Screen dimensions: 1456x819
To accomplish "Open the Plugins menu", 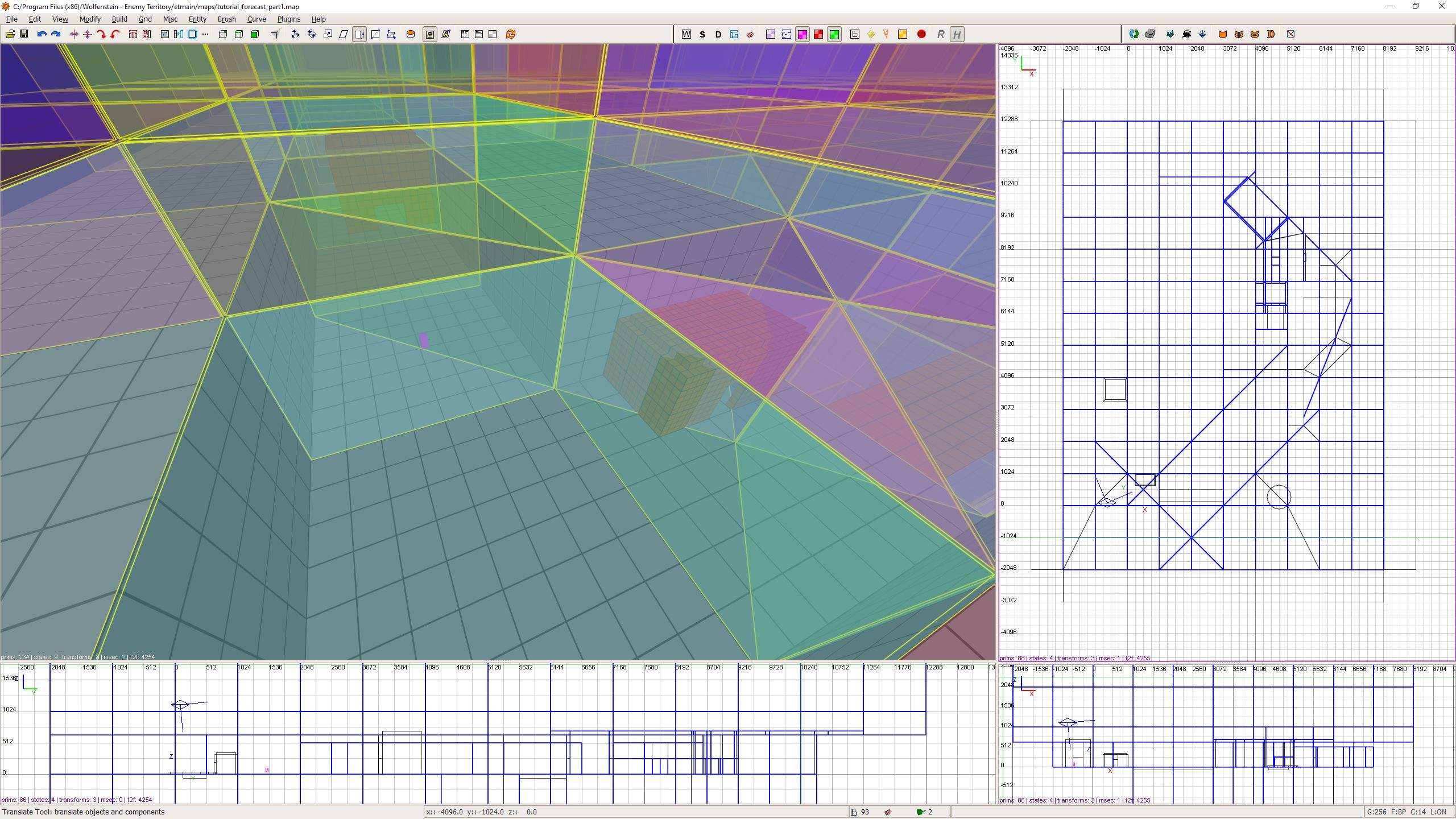I will [x=288, y=19].
